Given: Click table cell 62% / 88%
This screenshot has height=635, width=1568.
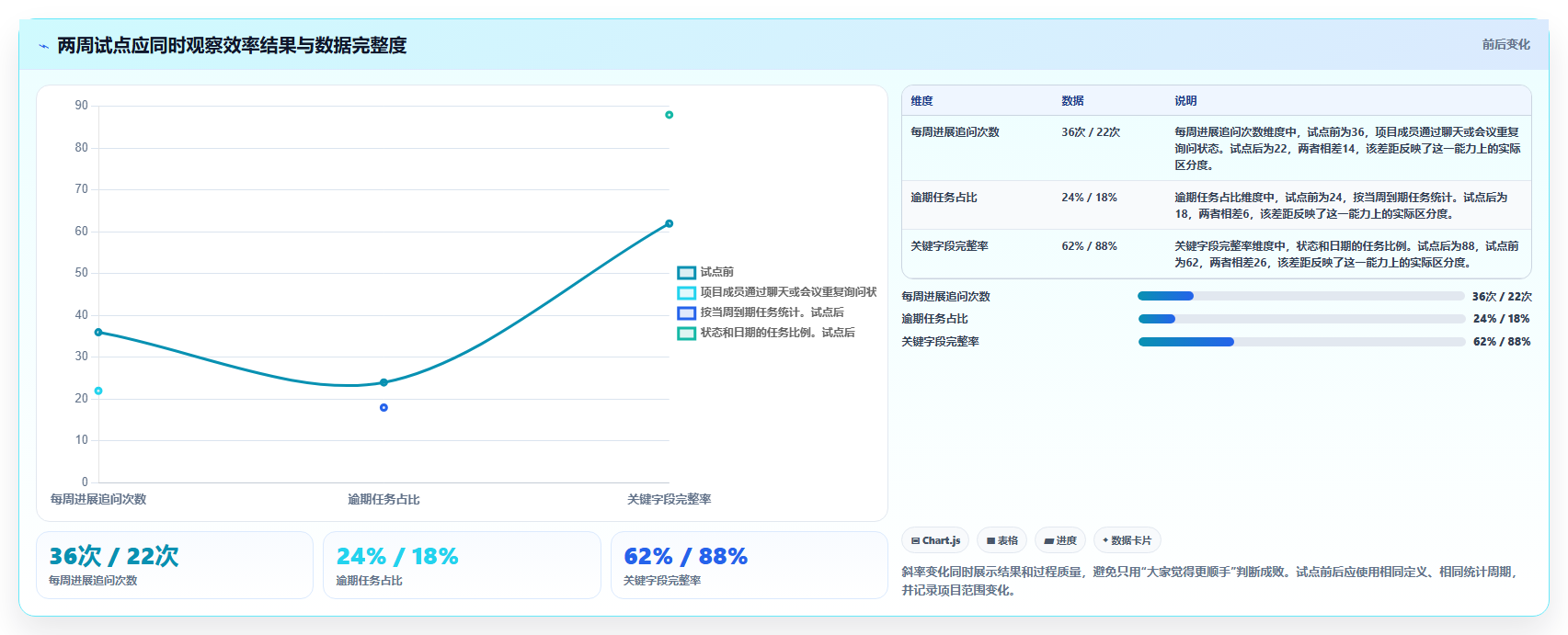Looking at the screenshot, I should tap(1089, 246).
